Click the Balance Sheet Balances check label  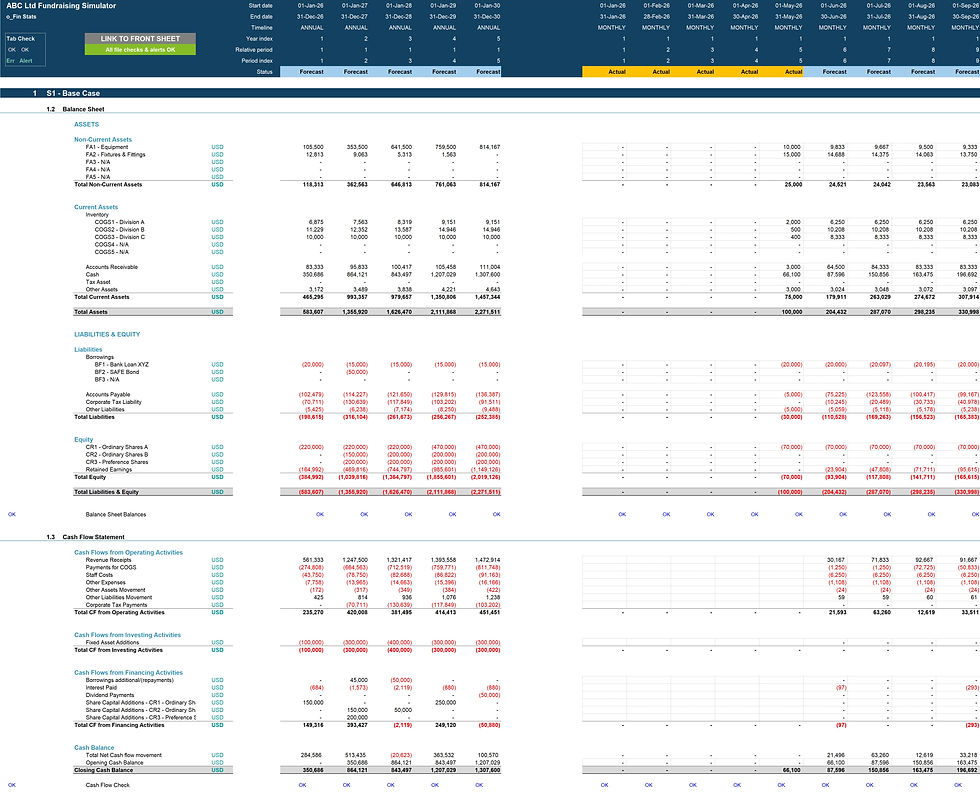pos(116,515)
